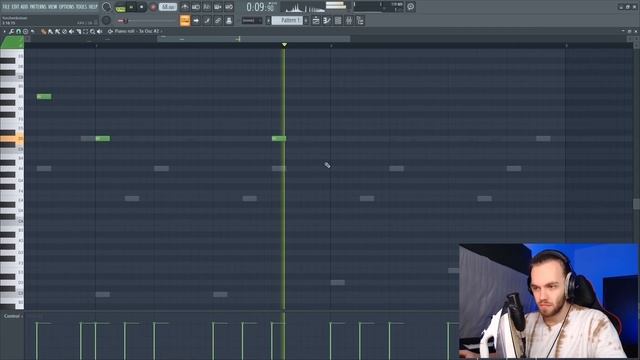Click the tempo BPM display
Viewport: 640px width, 360px height.
(x=168, y=7)
